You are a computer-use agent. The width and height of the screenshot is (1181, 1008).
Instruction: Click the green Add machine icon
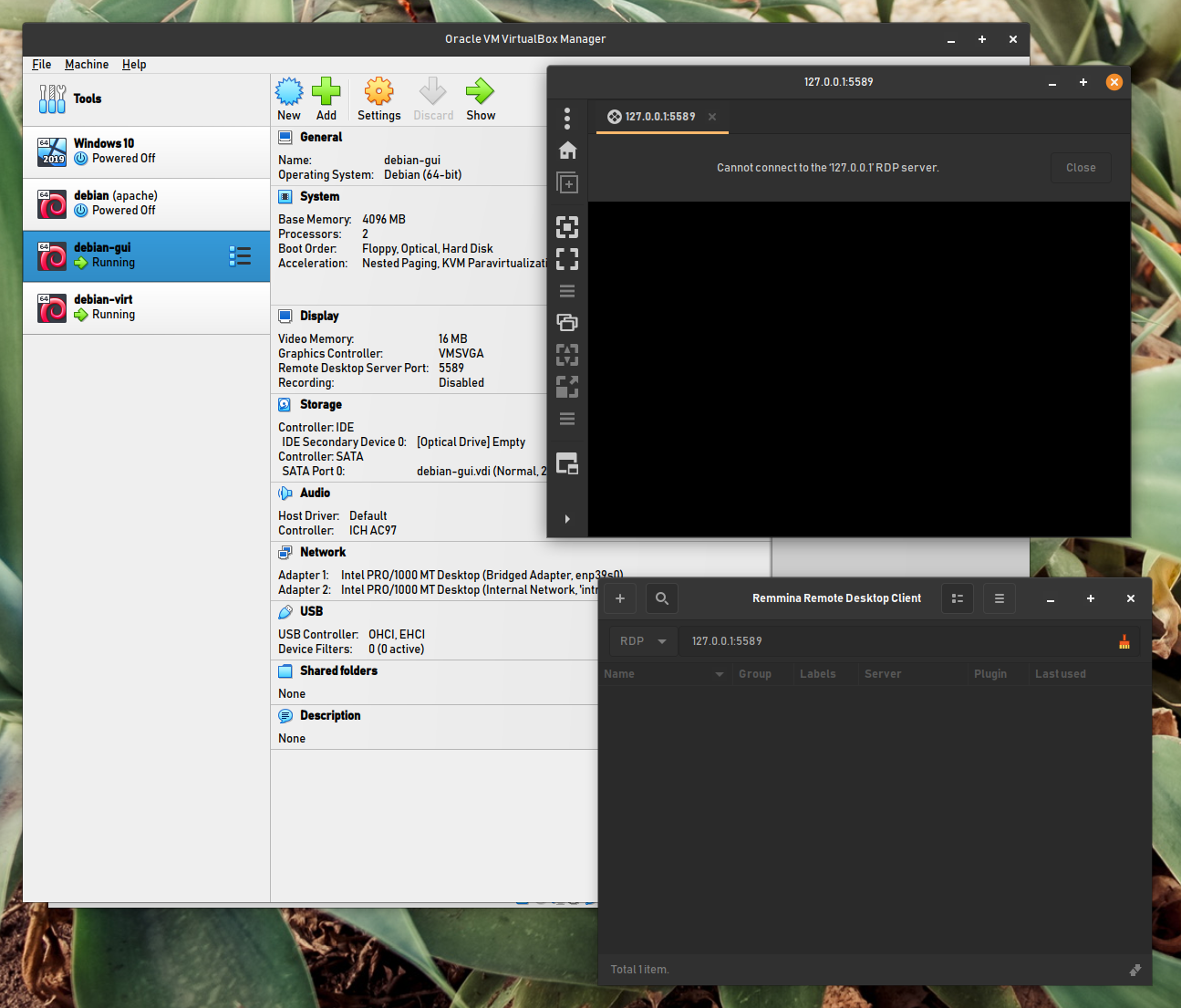pos(326,99)
